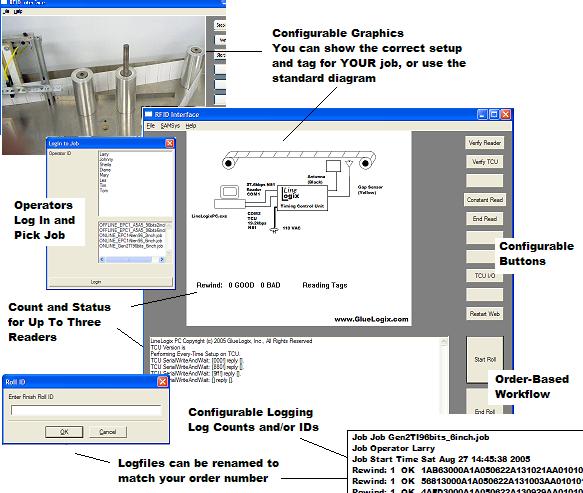Cancel the Roll ID dialog
The width and height of the screenshot is (583, 493).
tap(107, 432)
